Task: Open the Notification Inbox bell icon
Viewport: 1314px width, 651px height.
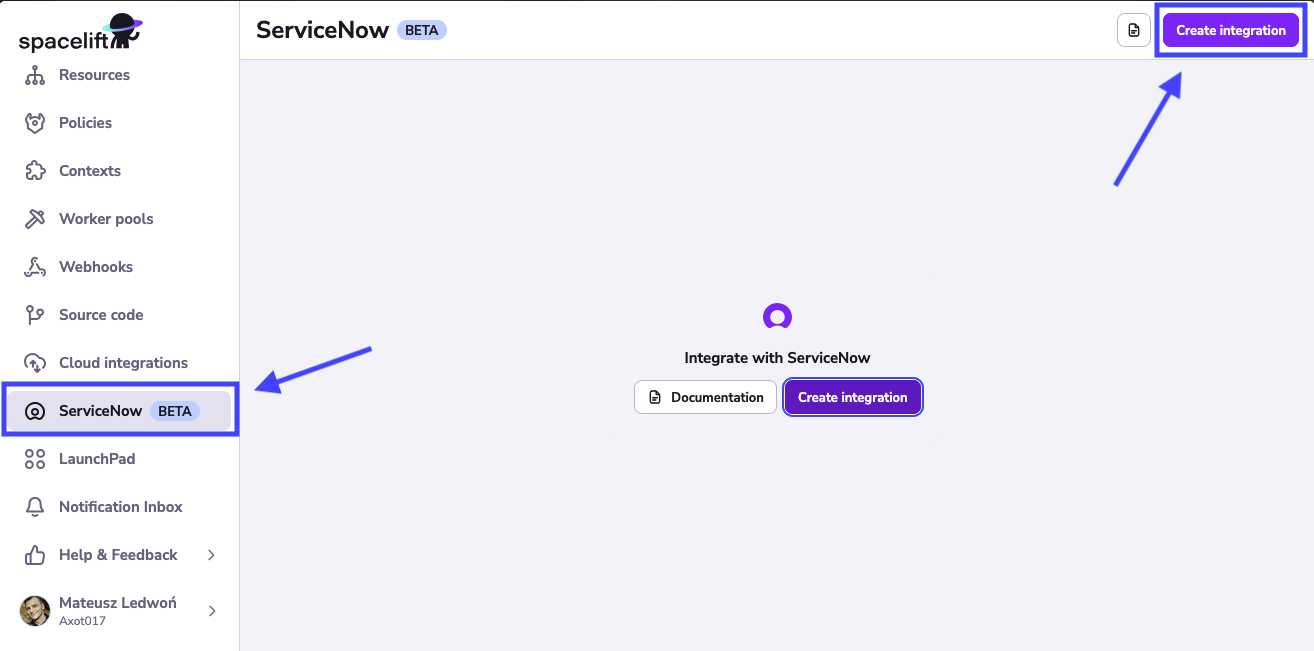Action: (35, 506)
